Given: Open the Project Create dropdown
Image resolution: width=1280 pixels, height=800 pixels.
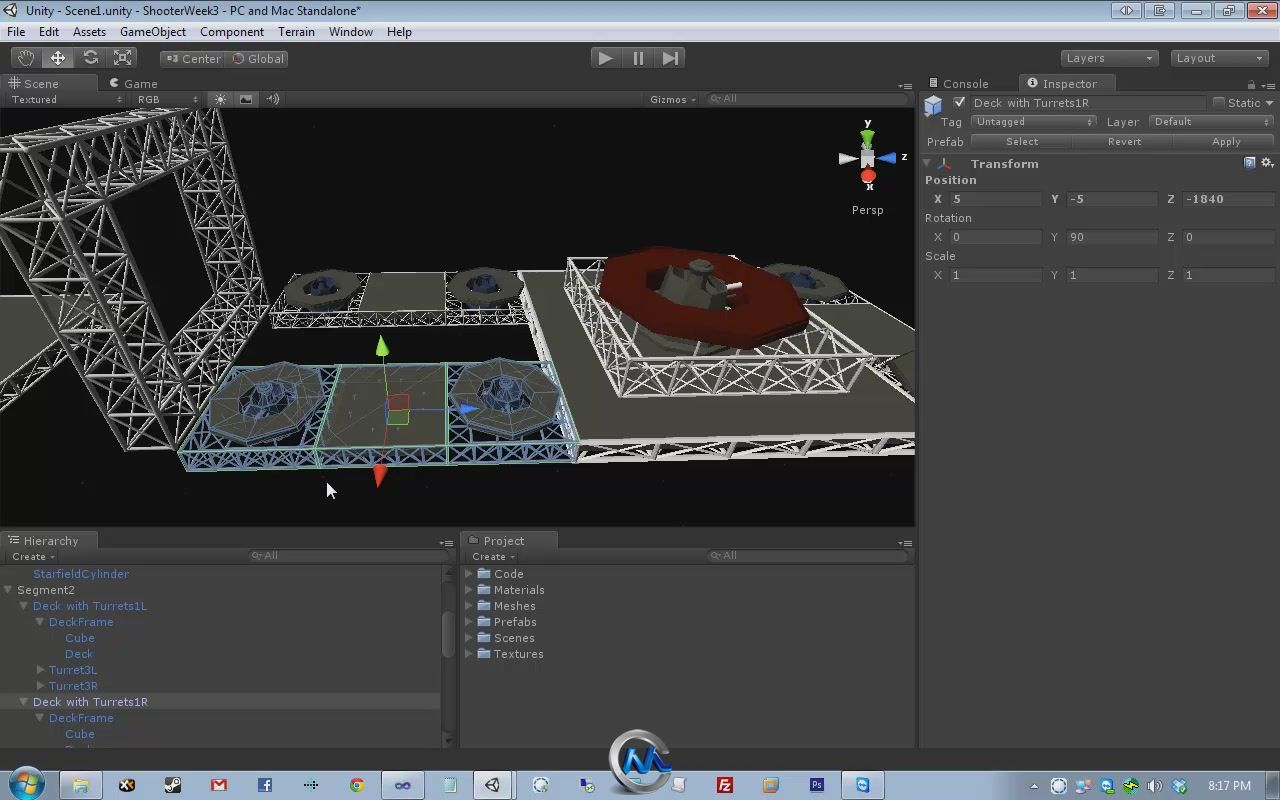Looking at the screenshot, I should [493, 557].
